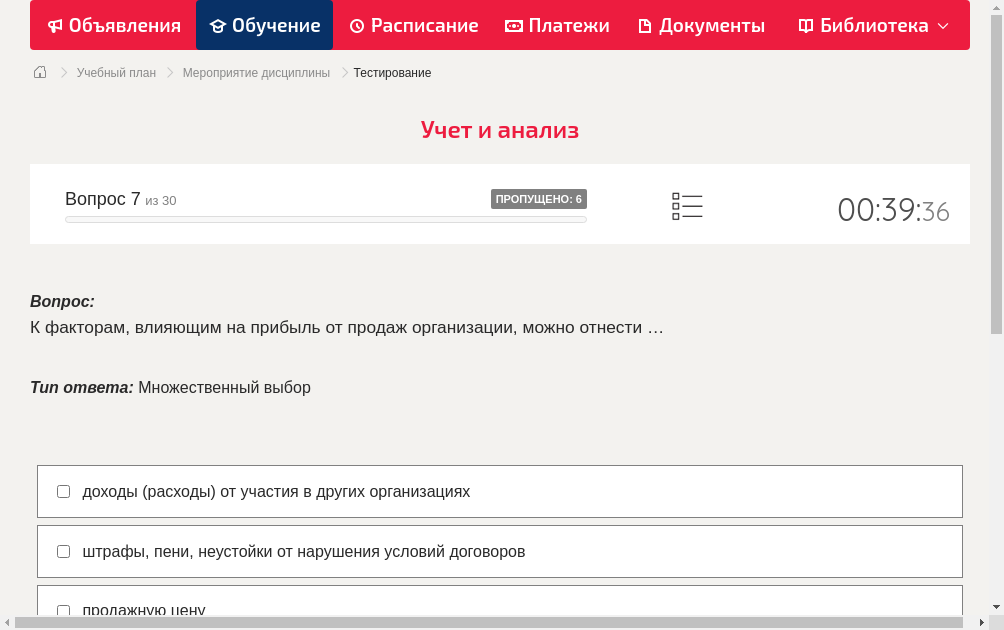The image size is (1004, 630).
Task: Open Документы using the document icon
Action: tap(645, 25)
